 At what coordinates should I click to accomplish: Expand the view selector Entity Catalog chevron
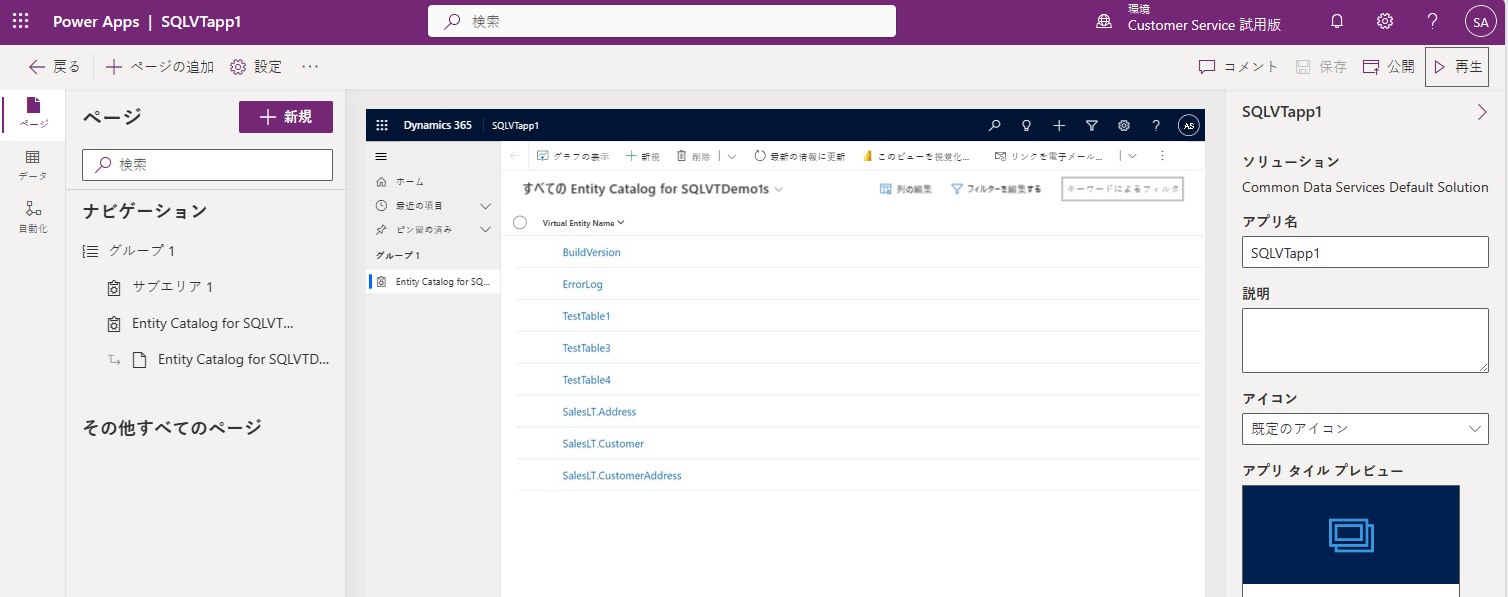click(779, 189)
